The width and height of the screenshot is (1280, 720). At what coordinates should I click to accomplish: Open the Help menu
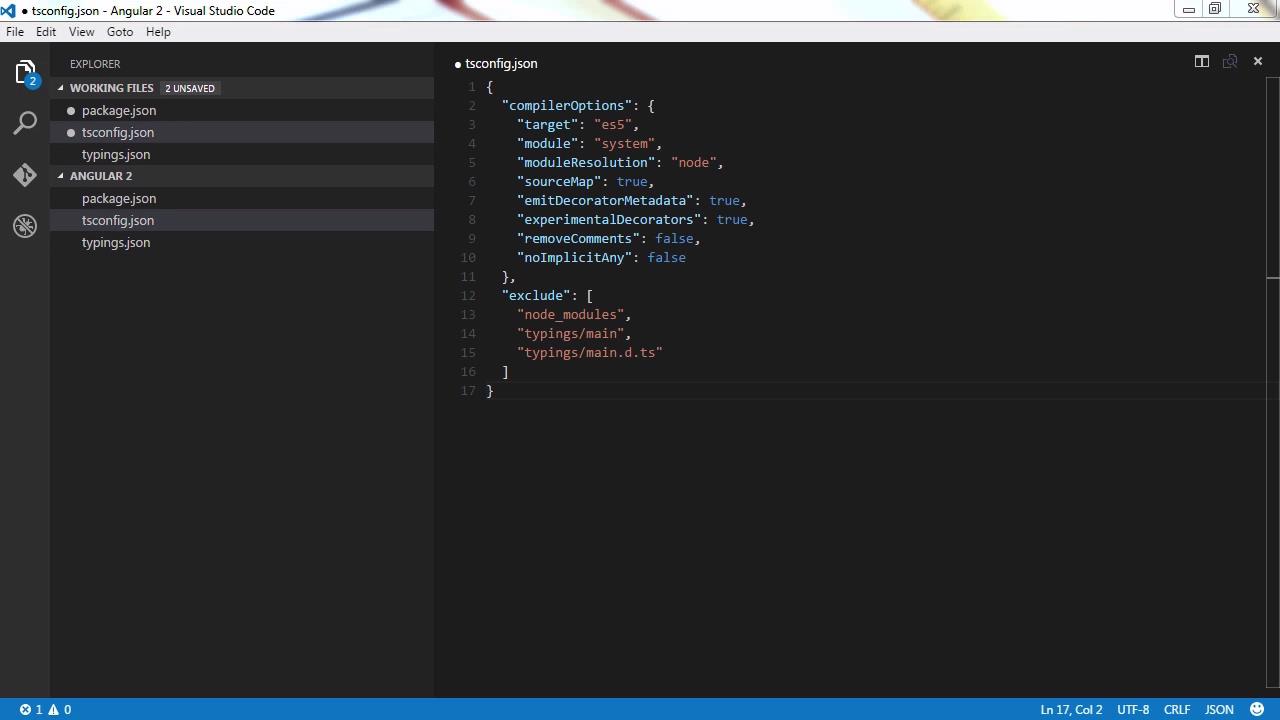pyautogui.click(x=158, y=32)
